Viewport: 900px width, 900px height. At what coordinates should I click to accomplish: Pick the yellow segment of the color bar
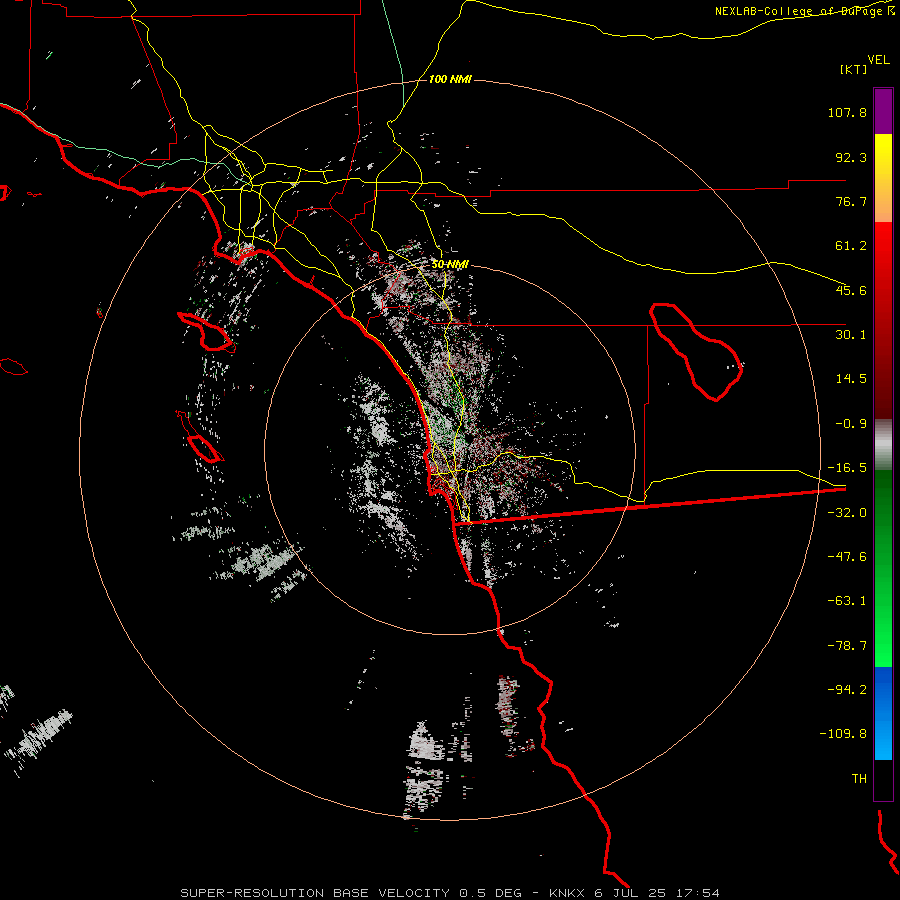(883, 178)
